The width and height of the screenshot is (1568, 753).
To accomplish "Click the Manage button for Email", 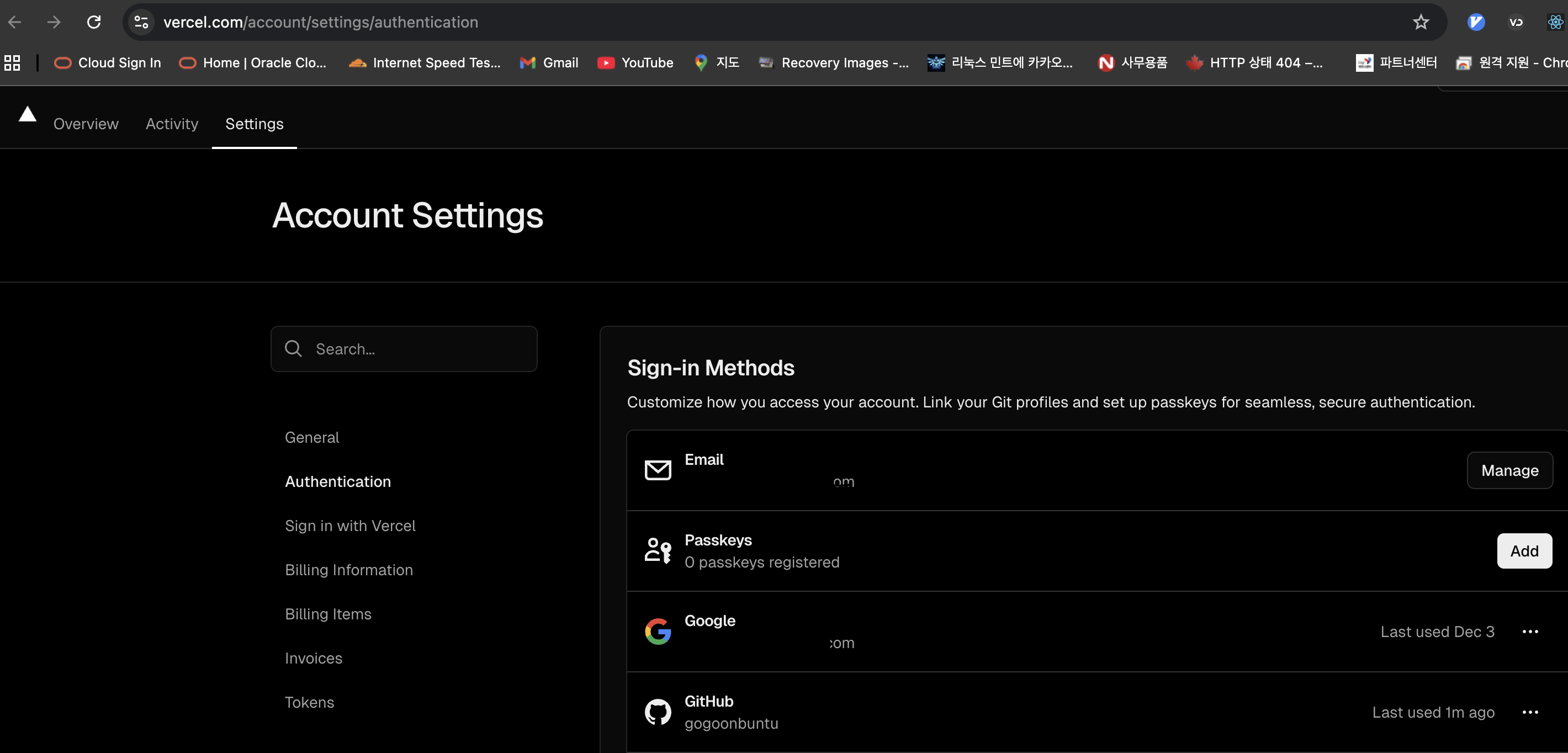I will 1509,470.
